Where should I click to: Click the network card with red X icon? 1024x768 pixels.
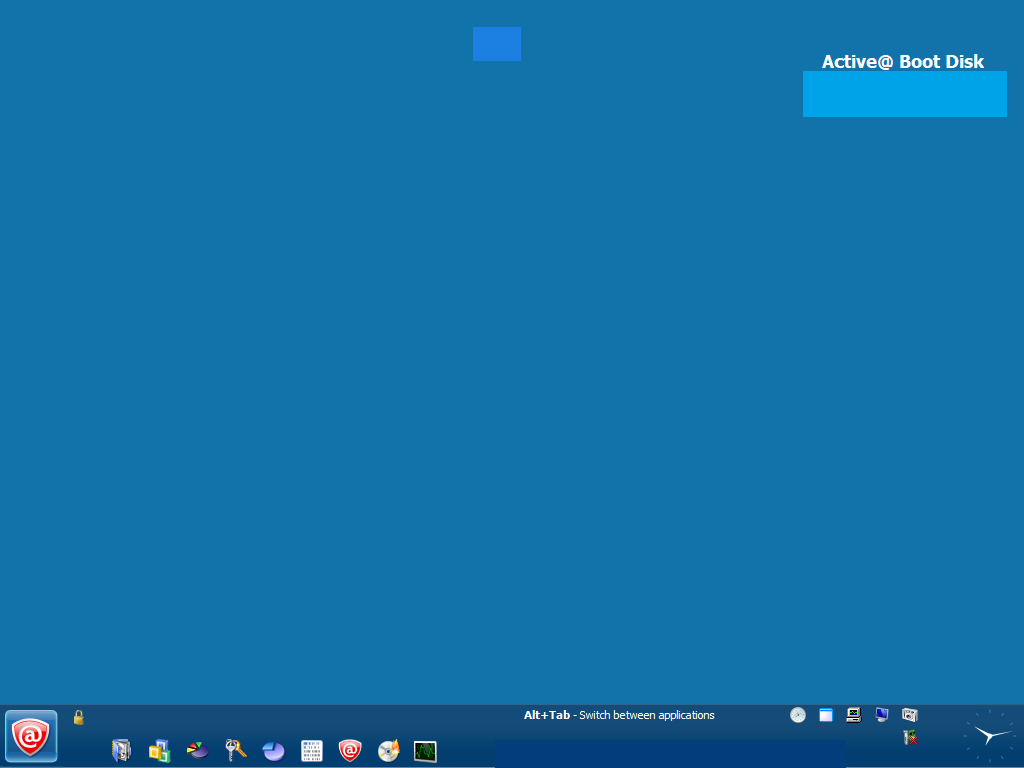click(x=910, y=737)
